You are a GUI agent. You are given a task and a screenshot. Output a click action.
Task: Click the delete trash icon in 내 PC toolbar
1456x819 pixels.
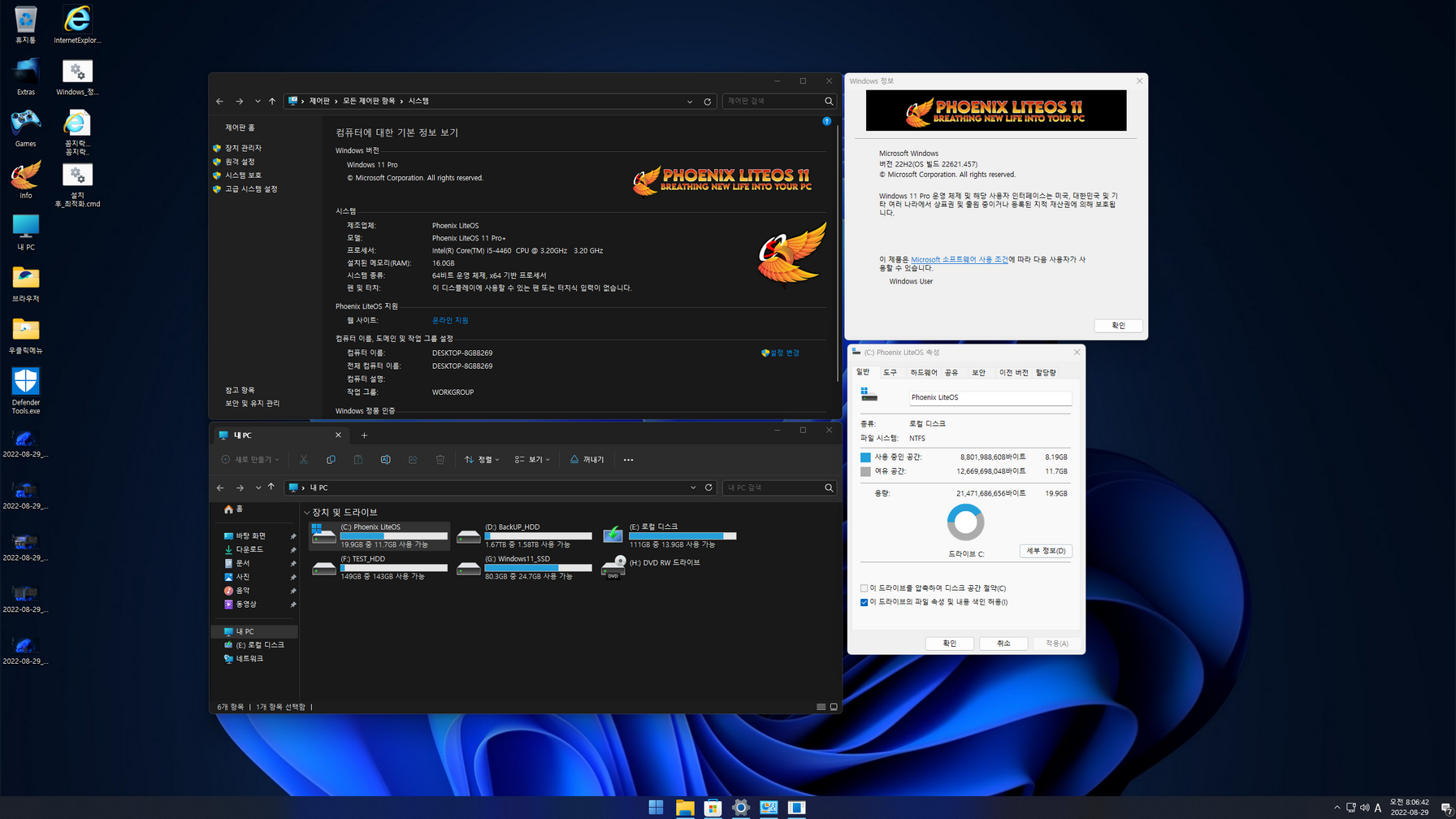pos(440,460)
